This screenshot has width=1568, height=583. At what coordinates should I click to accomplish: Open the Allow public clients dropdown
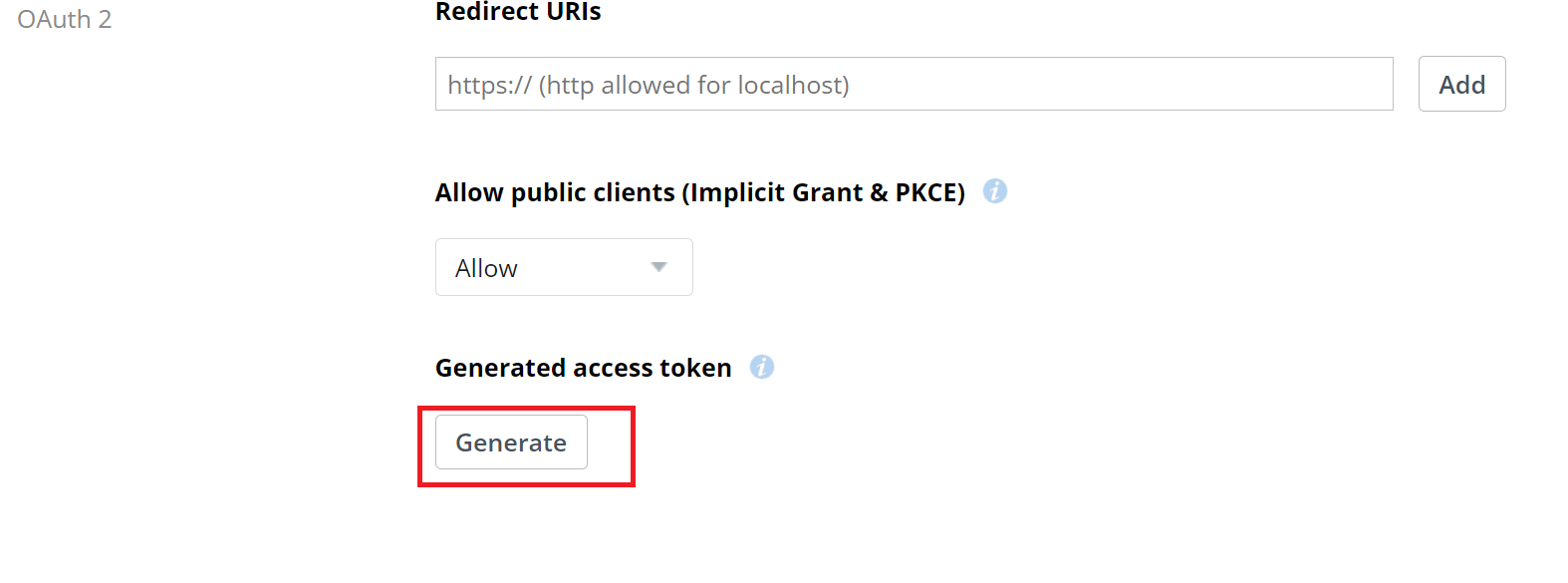pos(564,267)
